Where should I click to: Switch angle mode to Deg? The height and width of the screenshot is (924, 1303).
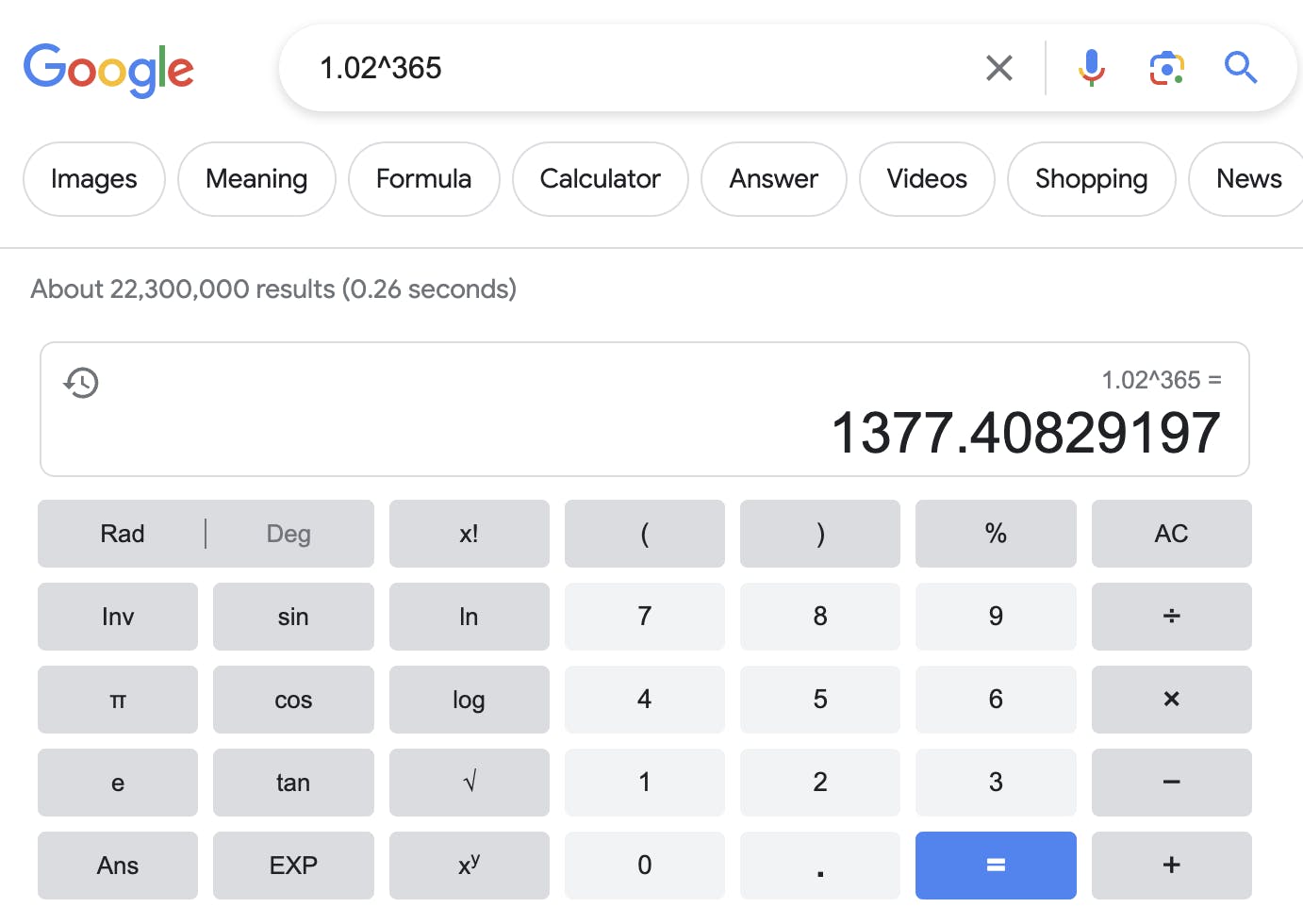[x=289, y=534]
